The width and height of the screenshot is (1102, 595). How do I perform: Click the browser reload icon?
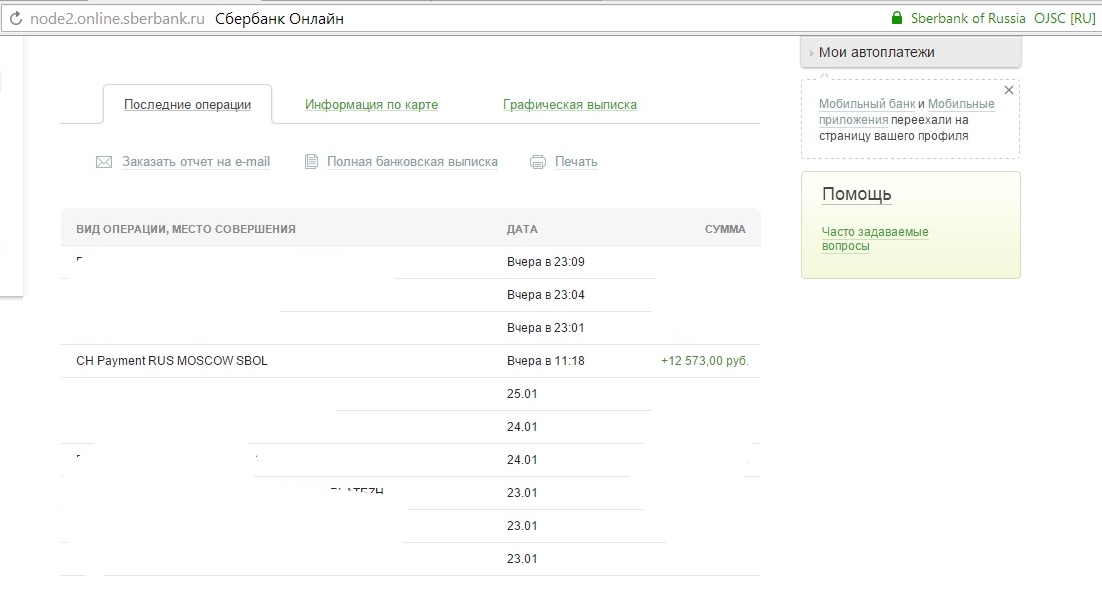click(x=15, y=18)
